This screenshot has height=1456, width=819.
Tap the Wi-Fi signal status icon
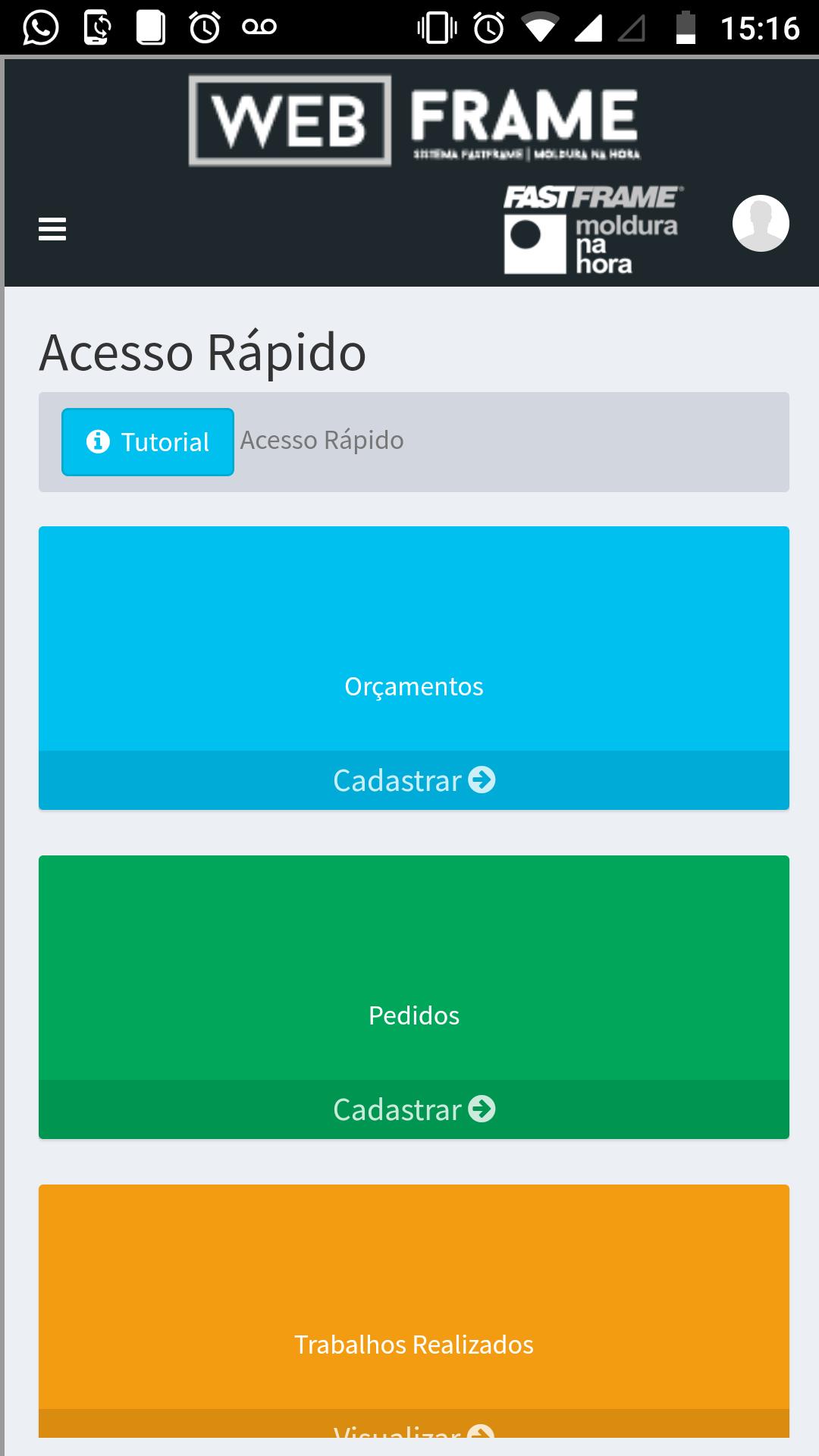coord(539,29)
